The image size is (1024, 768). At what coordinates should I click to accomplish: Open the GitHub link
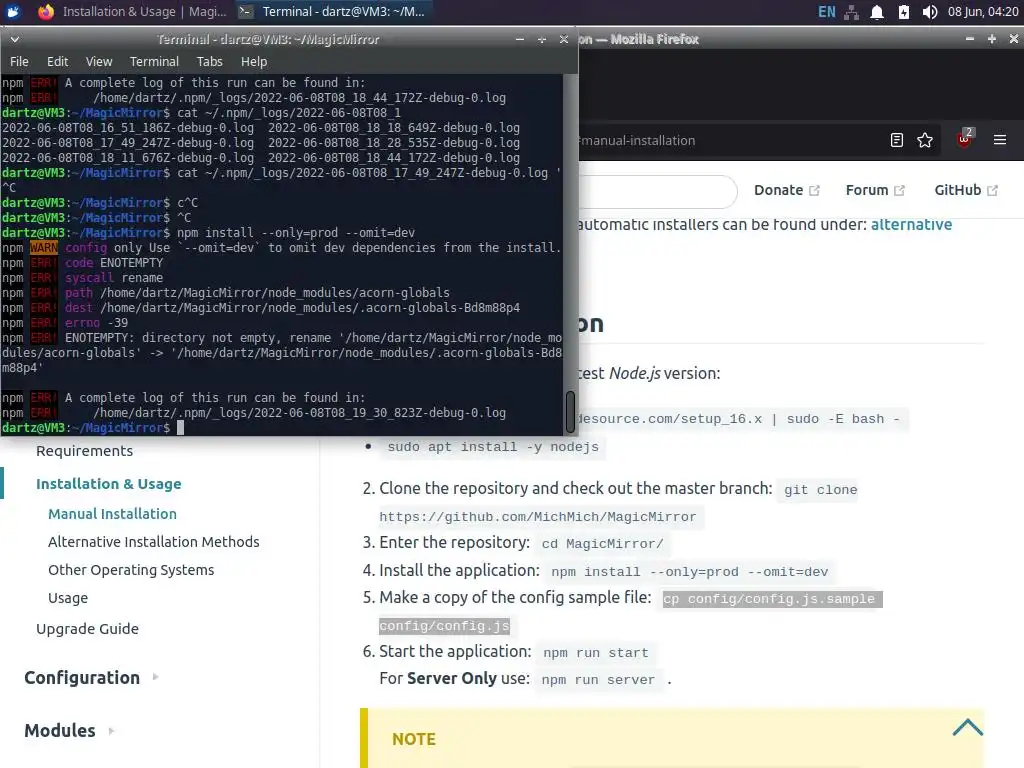tap(957, 190)
